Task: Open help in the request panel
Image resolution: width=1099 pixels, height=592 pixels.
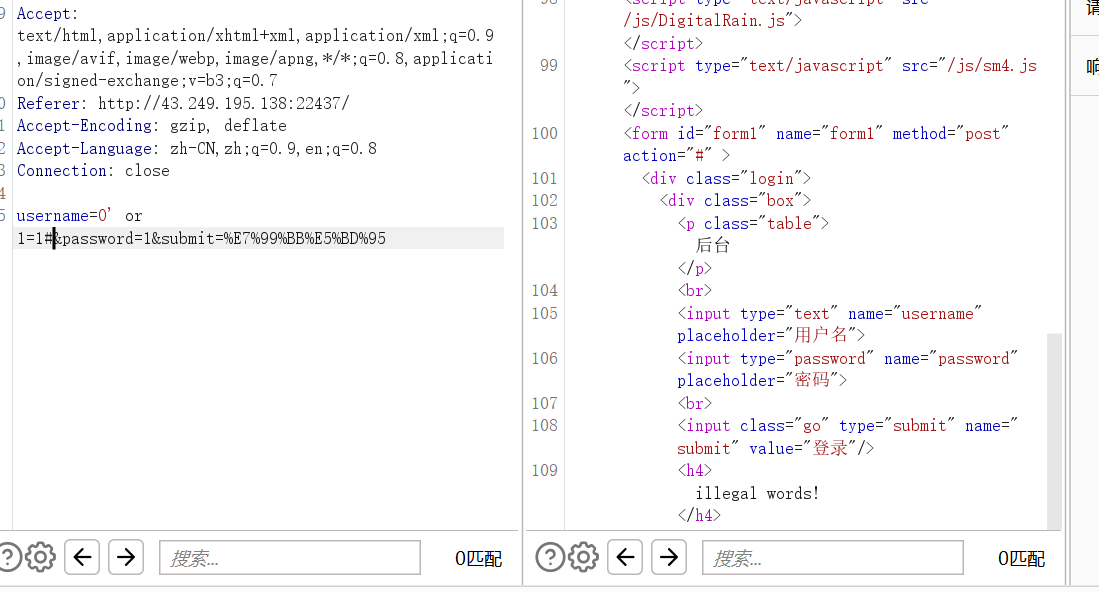Action: 8,557
